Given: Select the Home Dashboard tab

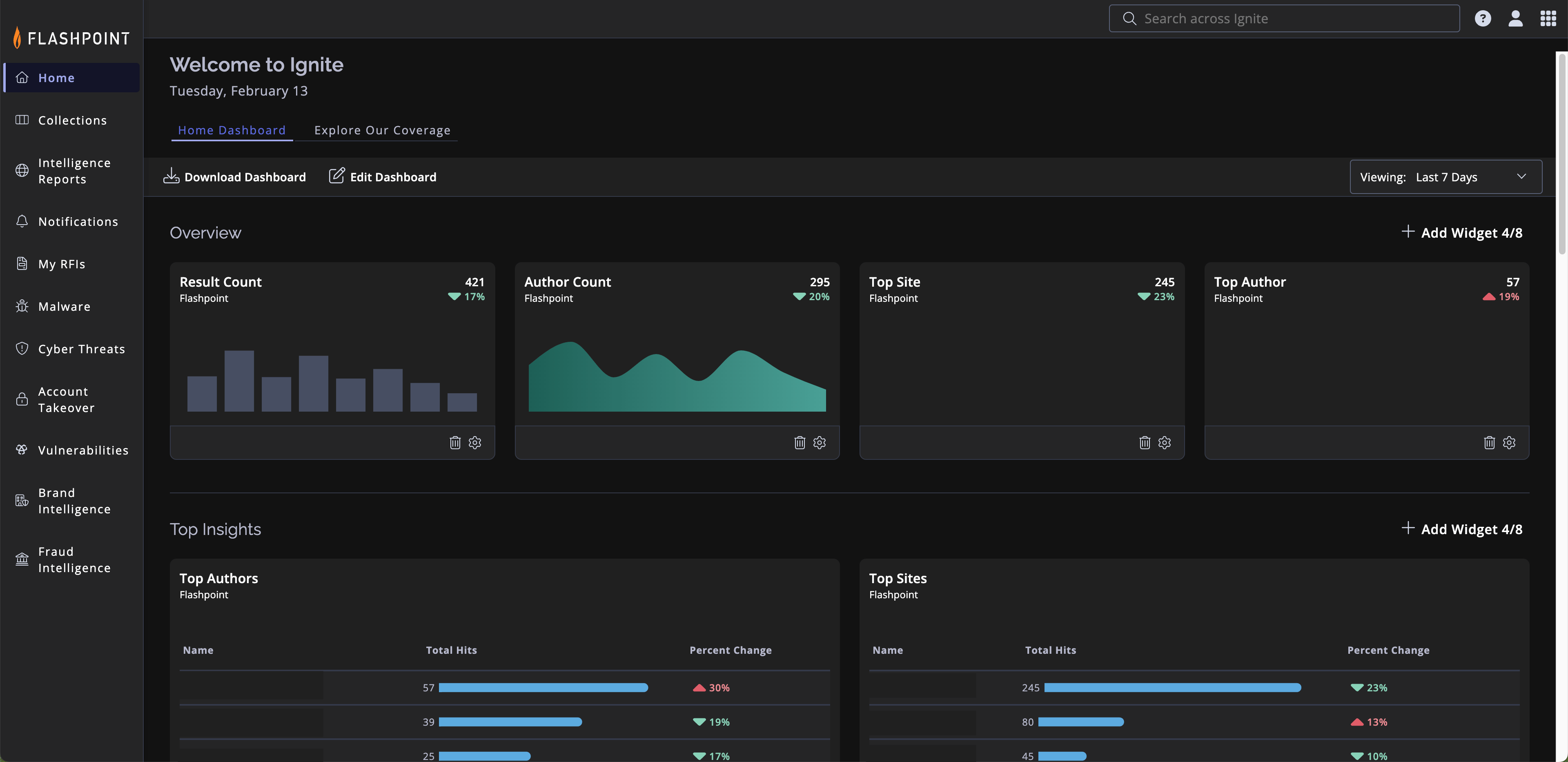Looking at the screenshot, I should (231, 130).
